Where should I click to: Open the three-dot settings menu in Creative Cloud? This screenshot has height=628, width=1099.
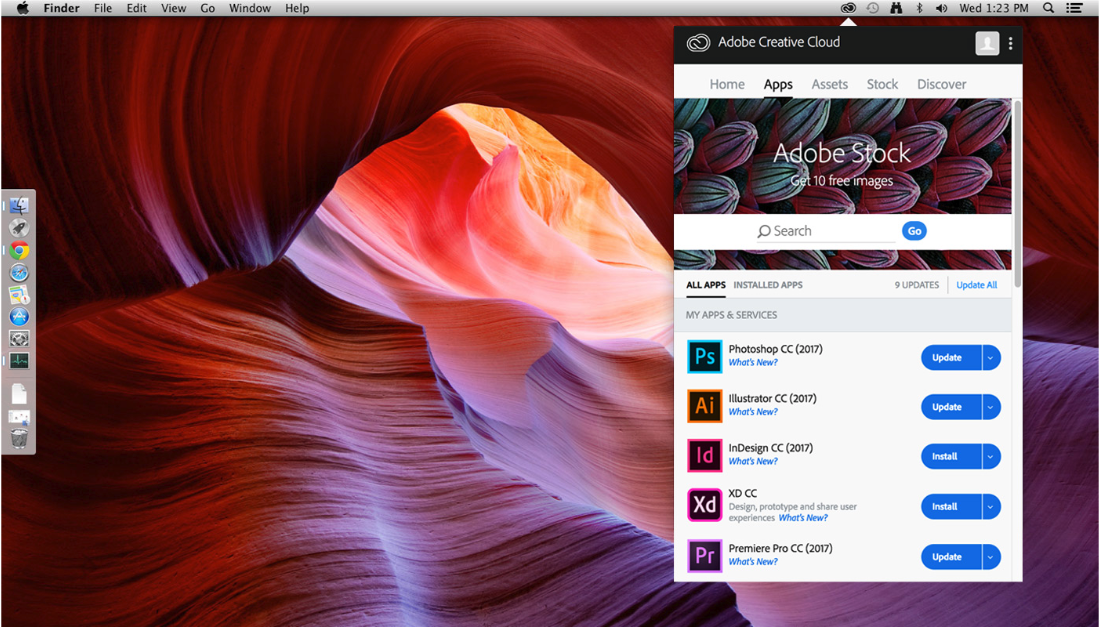1011,43
